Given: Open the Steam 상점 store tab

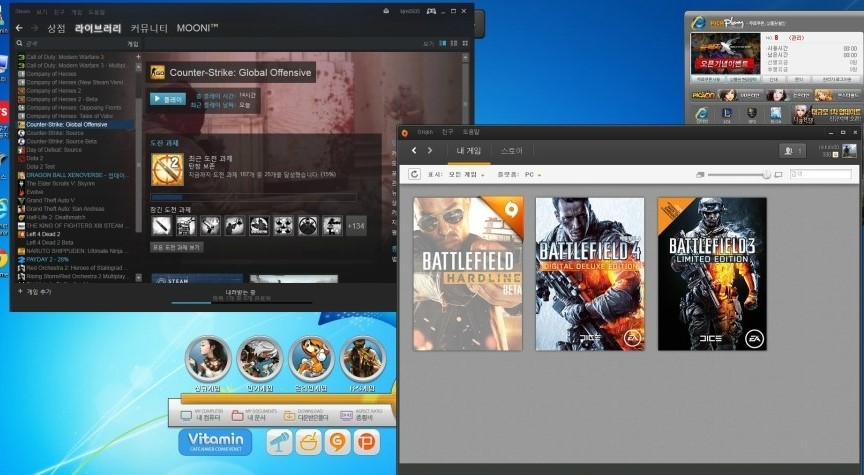Looking at the screenshot, I should click(x=56, y=28).
